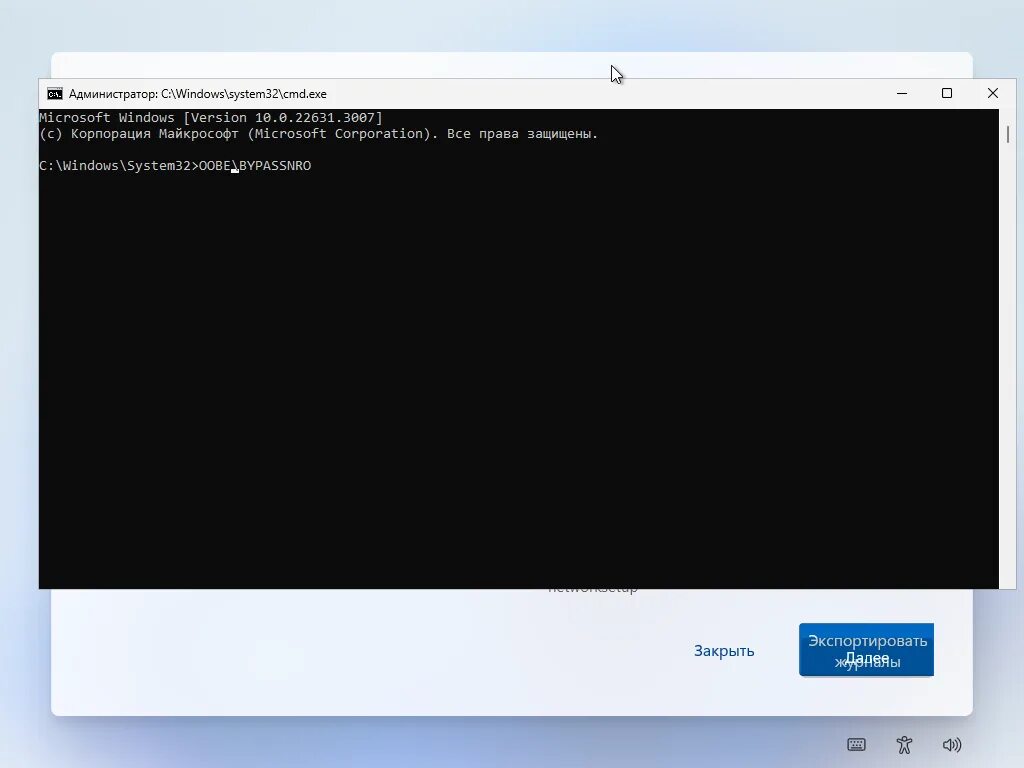The height and width of the screenshot is (768, 1024).
Task: Open the sound flyout via the audio icon
Action: coord(952,744)
